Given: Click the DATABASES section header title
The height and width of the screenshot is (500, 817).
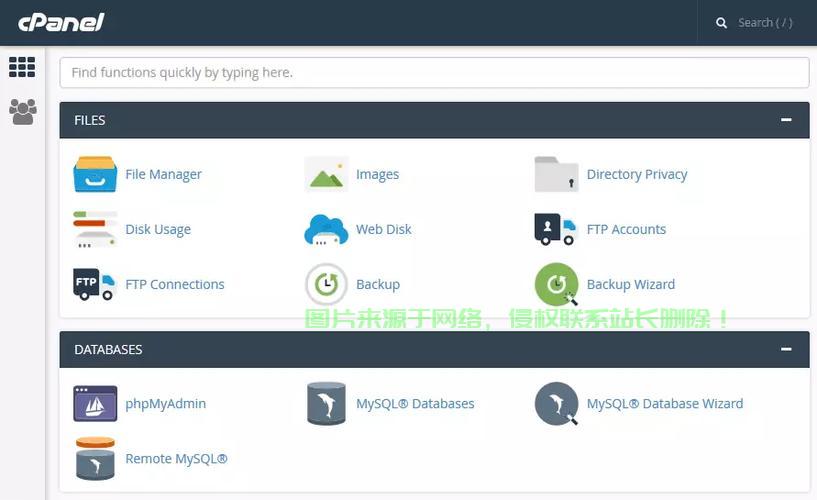Looking at the screenshot, I should [108, 349].
